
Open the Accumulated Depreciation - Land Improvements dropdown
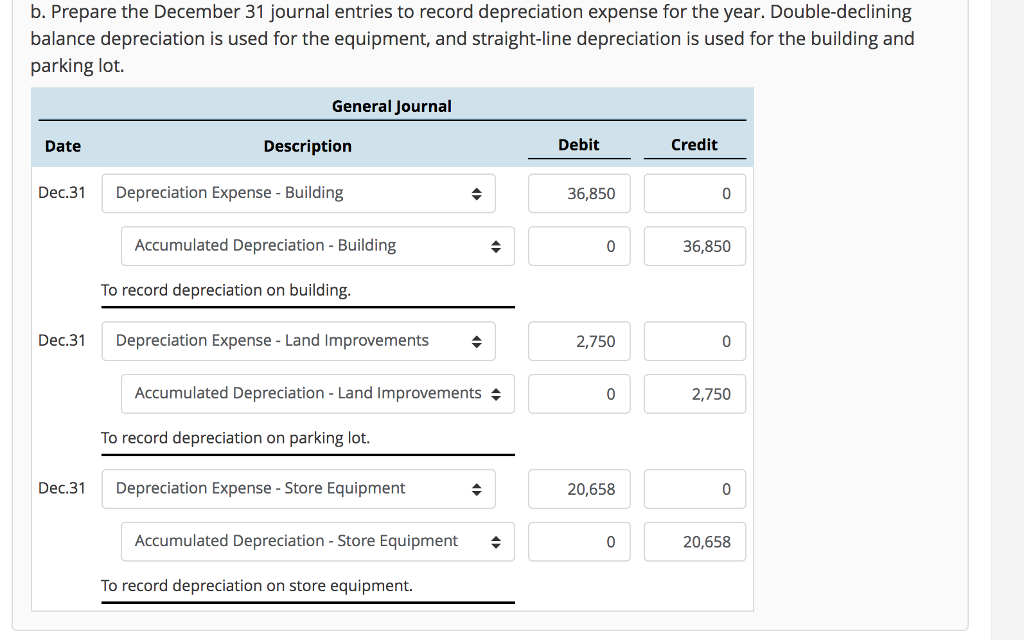(x=317, y=393)
